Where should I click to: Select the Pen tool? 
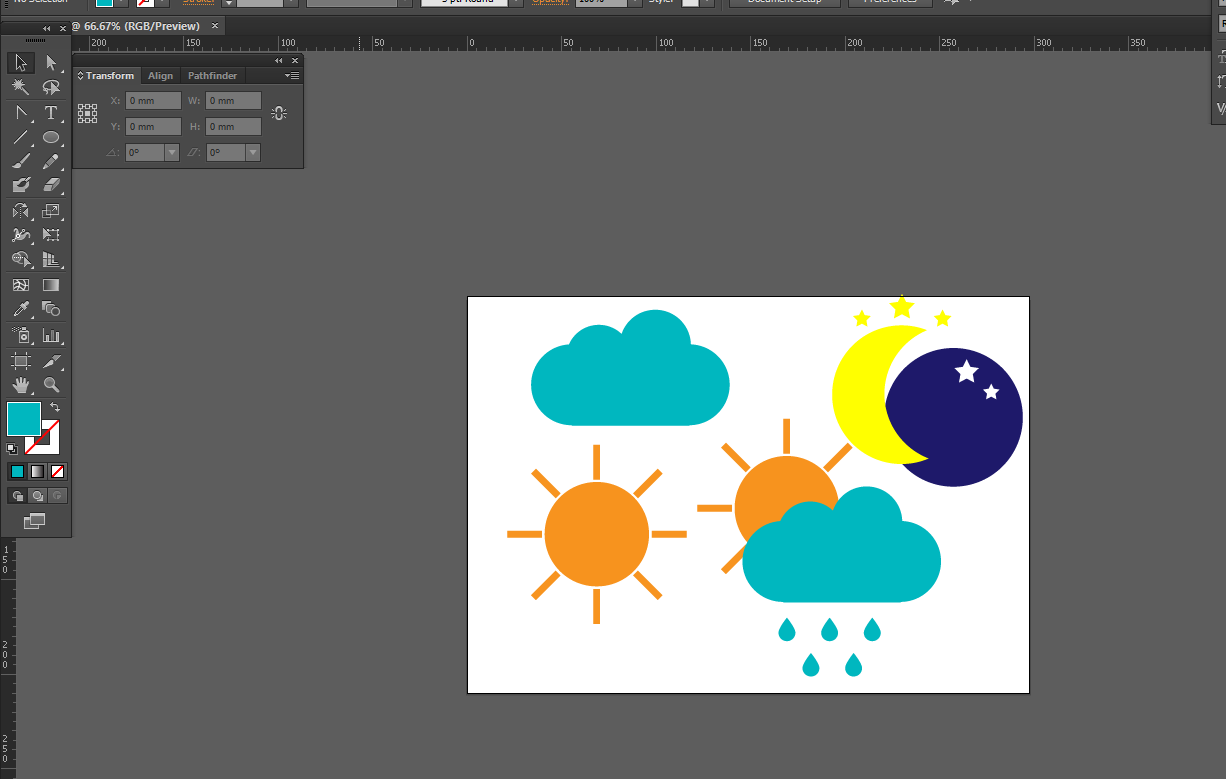pos(21,113)
